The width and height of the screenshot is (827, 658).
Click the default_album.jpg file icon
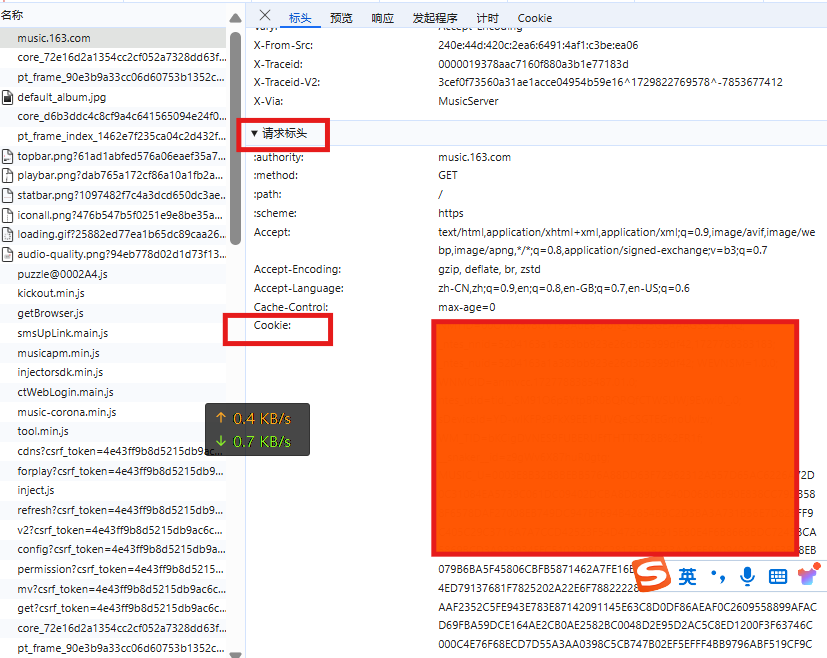pyautogui.click(x=8, y=97)
